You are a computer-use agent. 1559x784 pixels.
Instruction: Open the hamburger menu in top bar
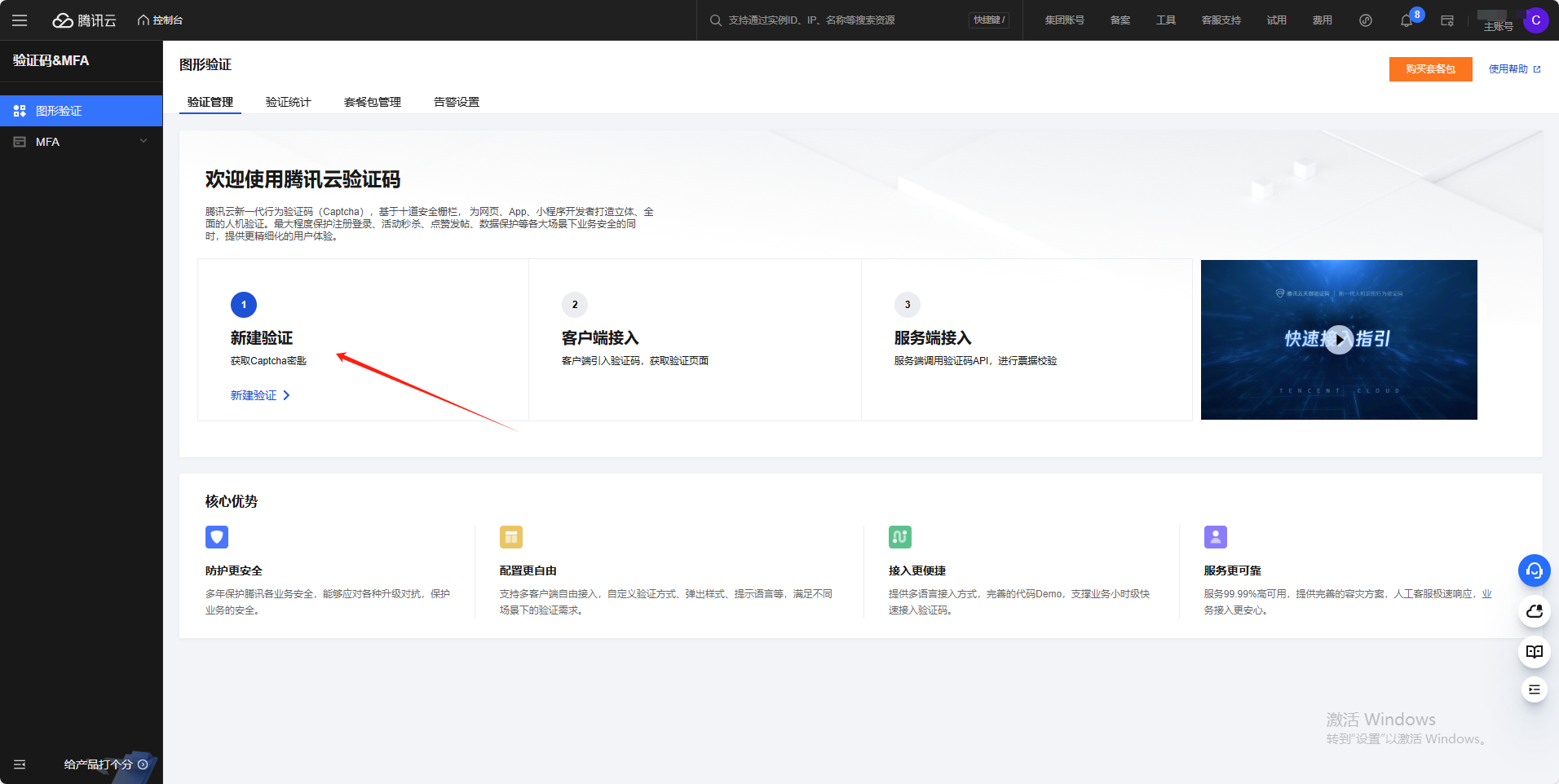(x=20, y=20)
